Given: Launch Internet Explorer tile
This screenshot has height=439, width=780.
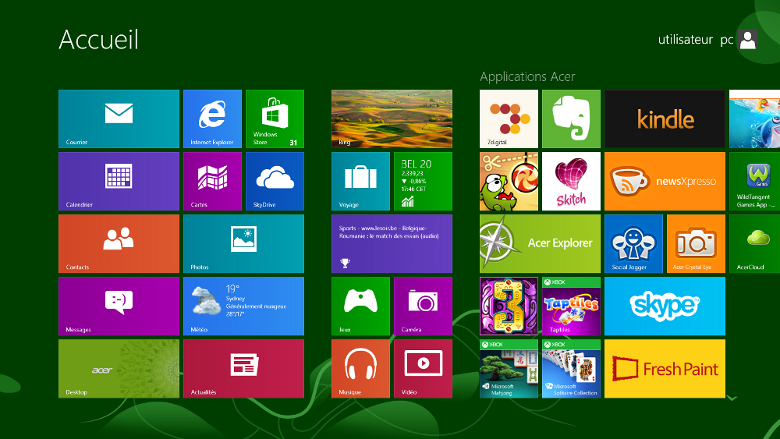Looking at the screenshot, I should point(212,119).
